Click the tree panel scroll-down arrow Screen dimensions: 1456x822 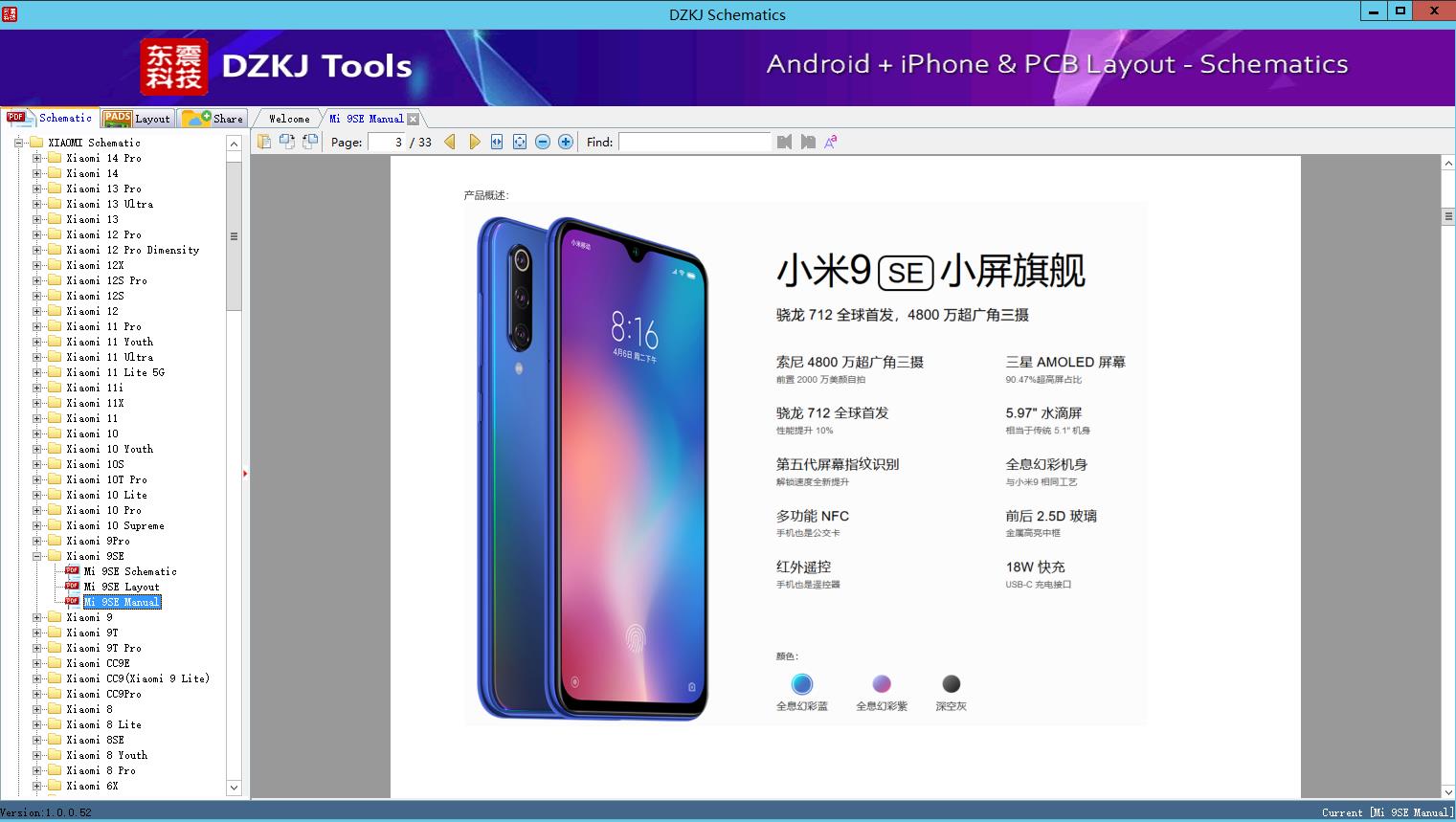234,788
